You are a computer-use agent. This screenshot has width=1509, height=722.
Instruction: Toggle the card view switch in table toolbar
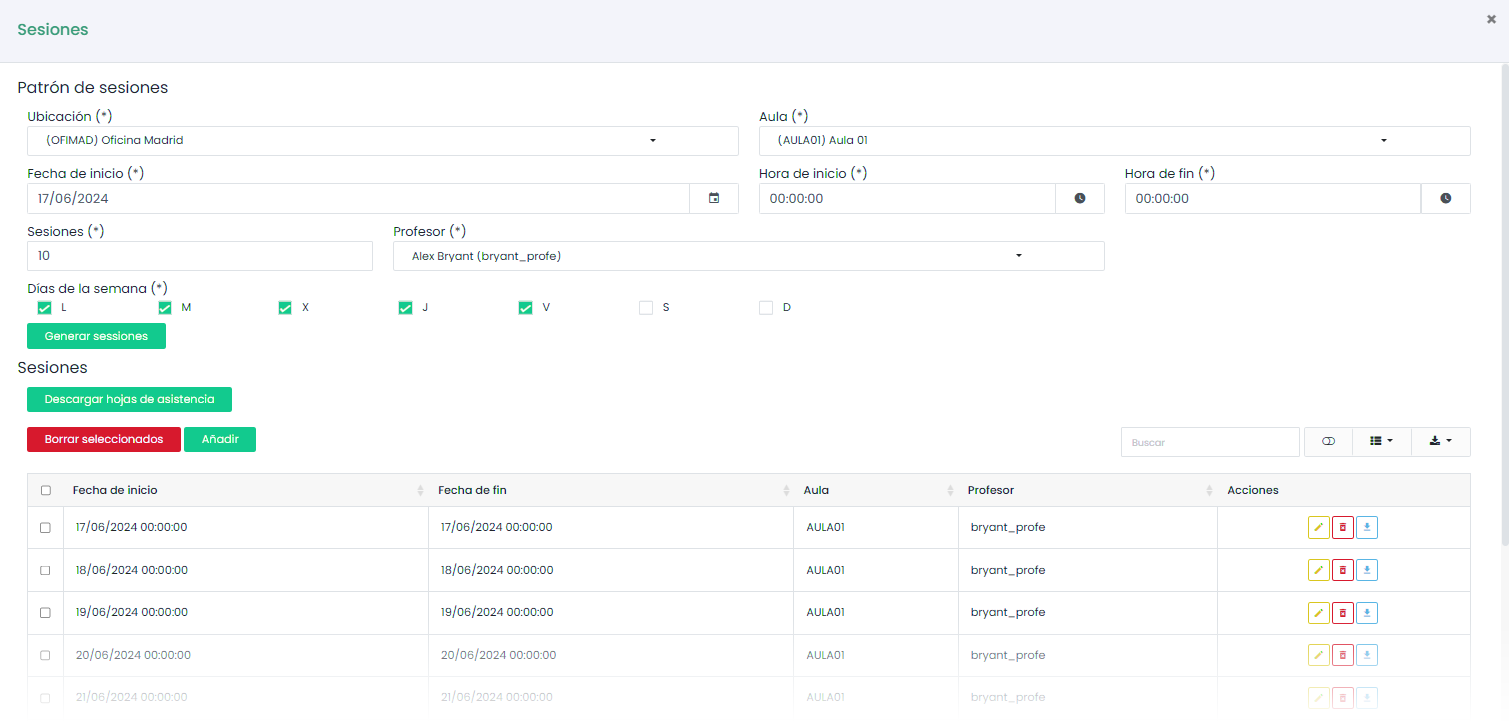tap(1328, 441)
